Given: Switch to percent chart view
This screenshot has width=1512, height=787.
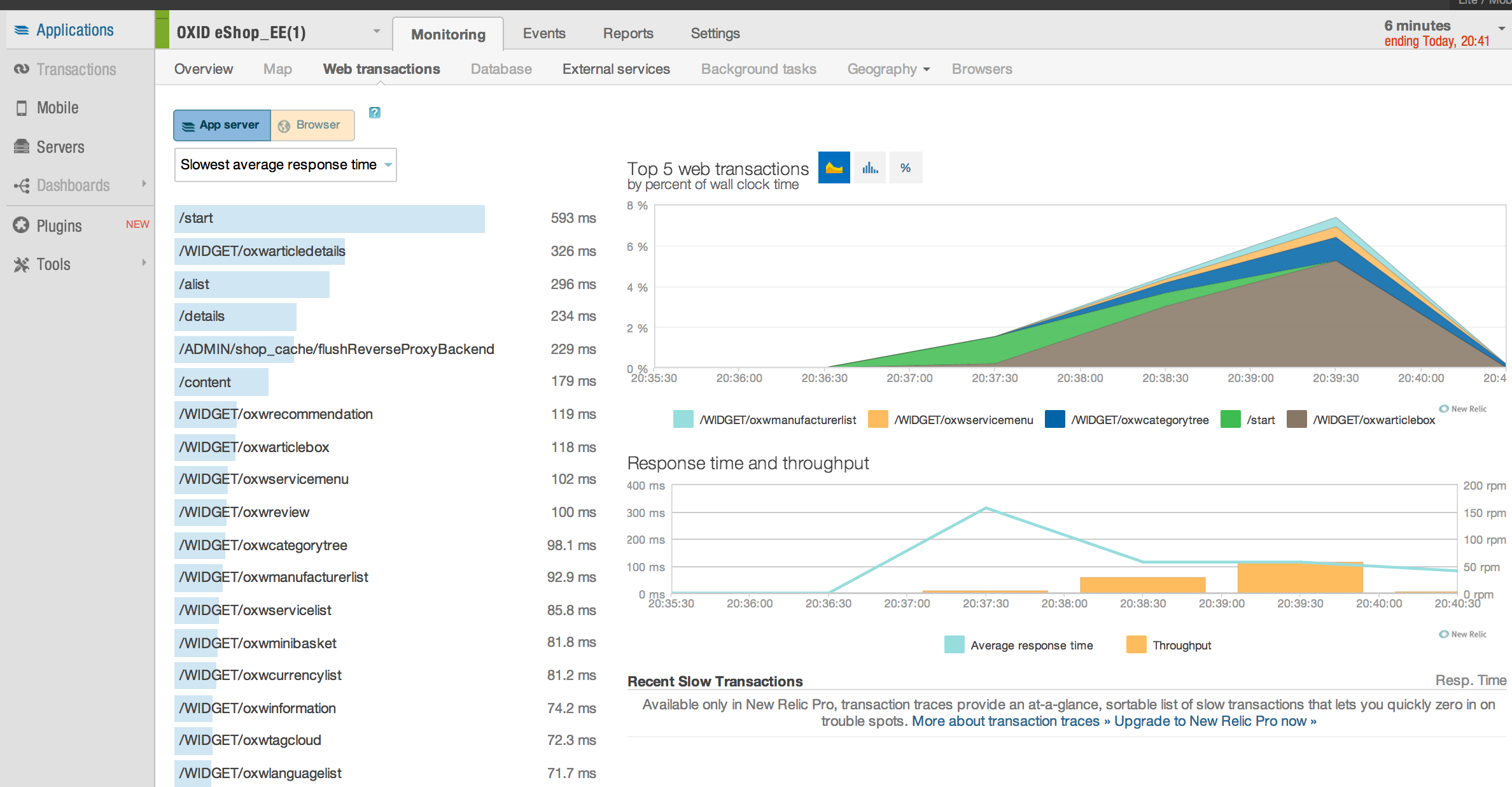Looking at the screenshot, I should pyautogui.click(x=906, y=167).
